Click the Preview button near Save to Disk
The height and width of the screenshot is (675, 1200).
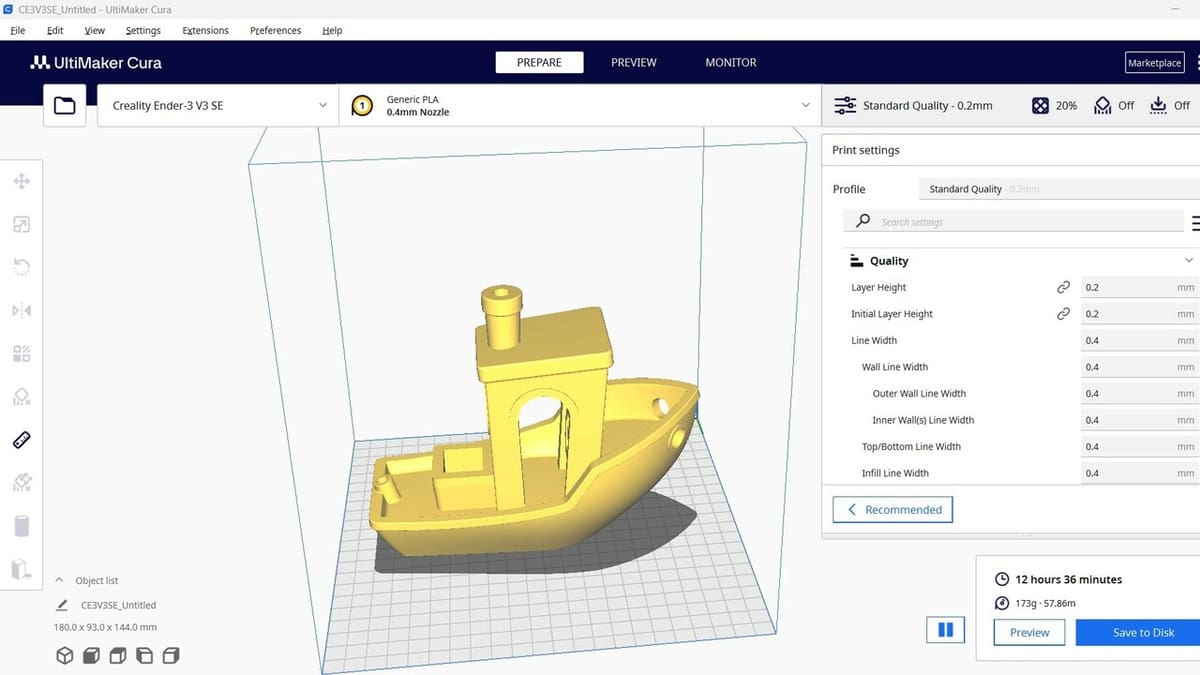pos(1029,632)
